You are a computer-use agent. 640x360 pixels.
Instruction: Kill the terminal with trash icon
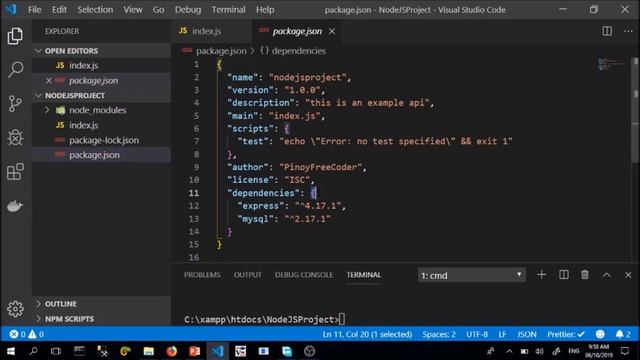coord(585,275)
